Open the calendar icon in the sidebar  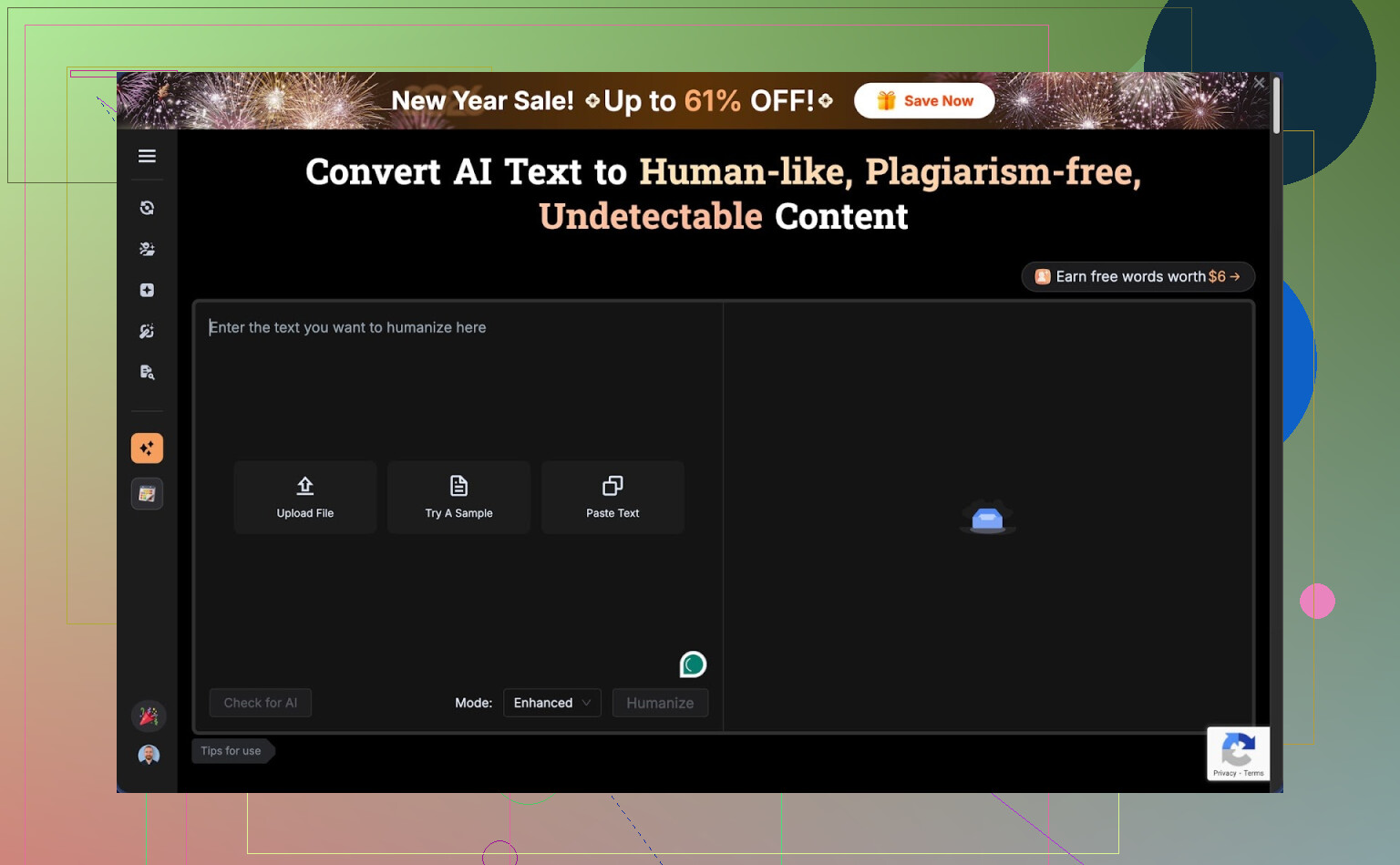coord(147,494)
